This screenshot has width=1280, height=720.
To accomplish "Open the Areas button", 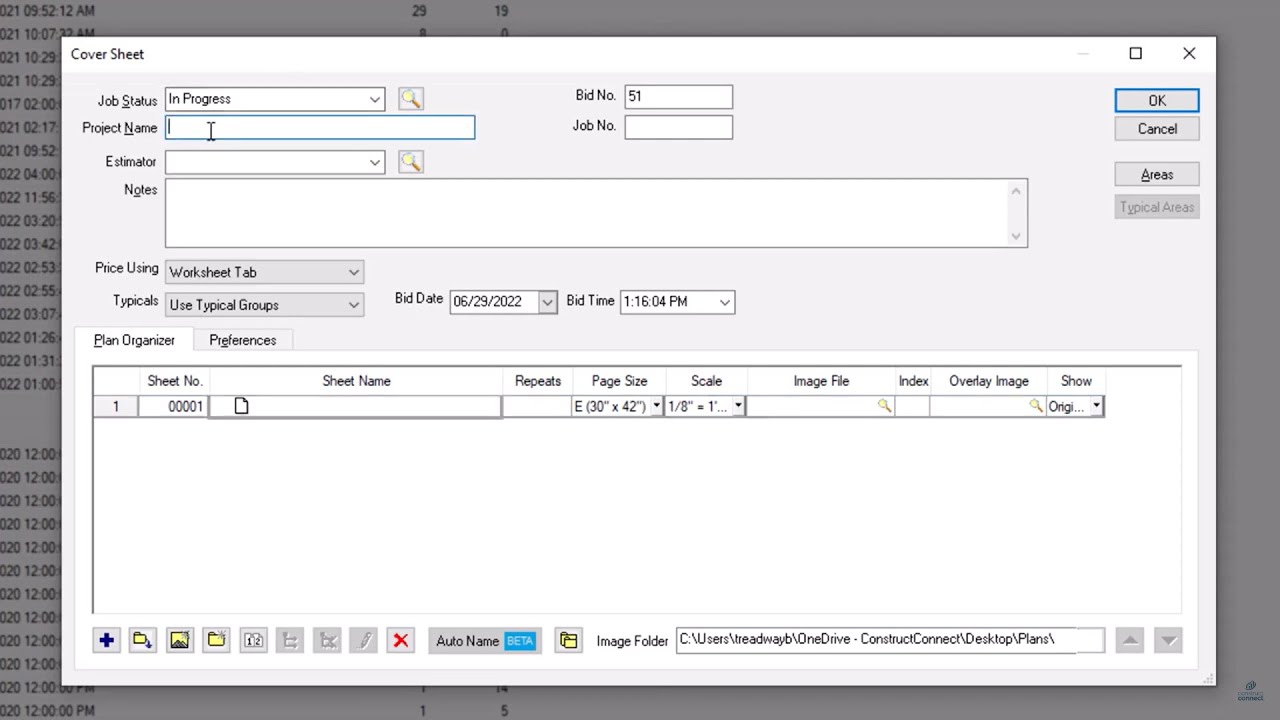I will (x=1157, y=175).
